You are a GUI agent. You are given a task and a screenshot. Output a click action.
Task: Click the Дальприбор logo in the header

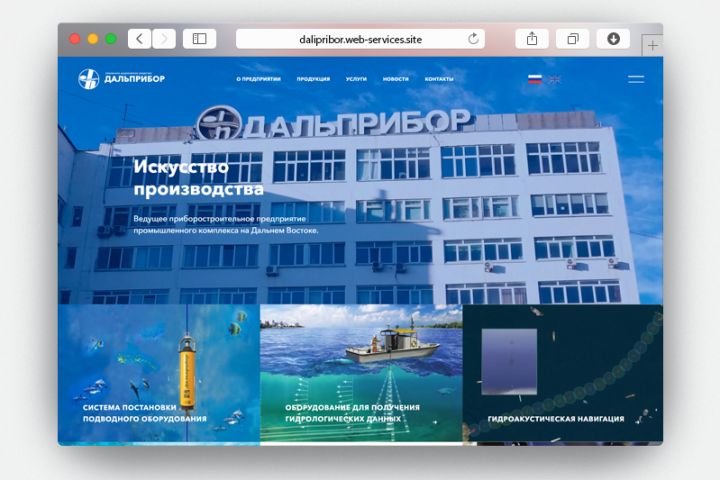click(121, 79)
